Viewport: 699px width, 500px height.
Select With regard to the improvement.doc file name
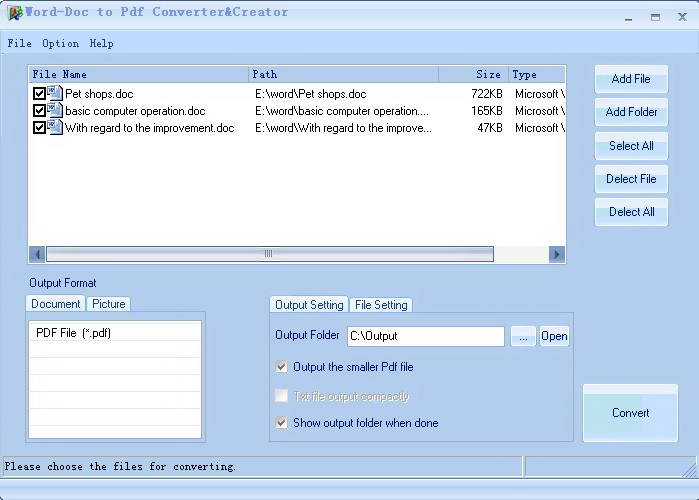tap(149, 128)
